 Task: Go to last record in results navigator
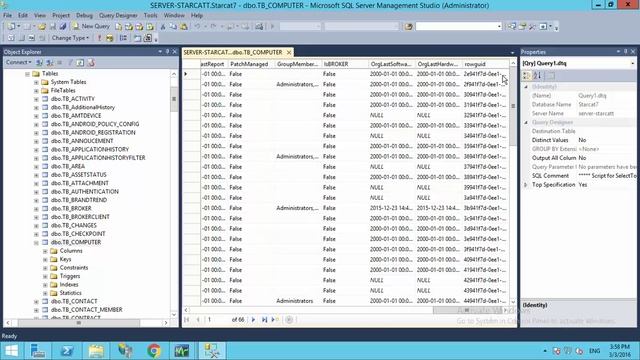264,320
